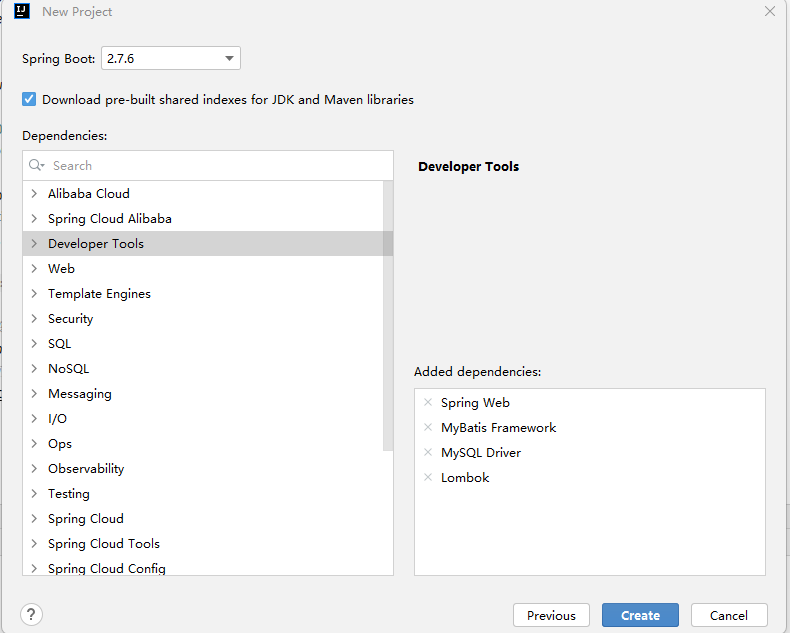Screen dimensions: 790x633
Task: Remove Lombok dependency with X icon
Action: (x=428, y=477)
